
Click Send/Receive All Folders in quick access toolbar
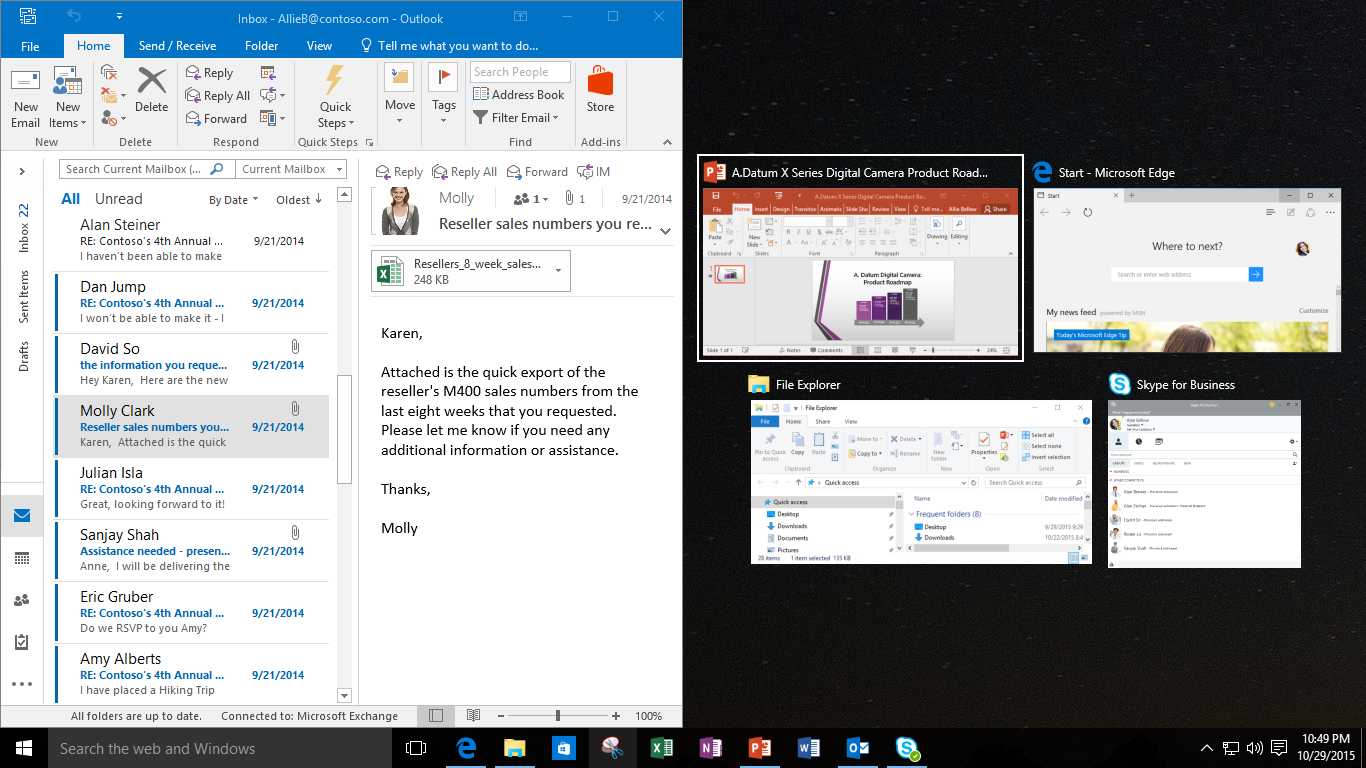27,17
